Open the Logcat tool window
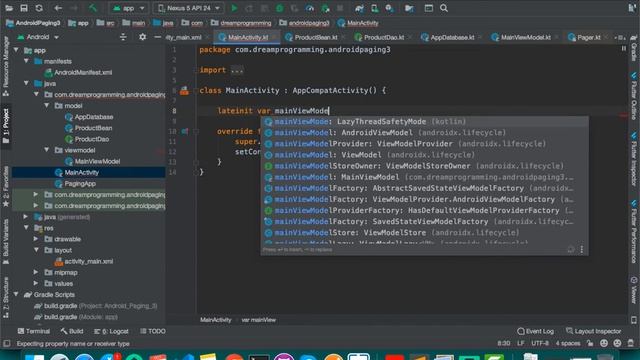Image resolution: width=640 pixels, height=360 pixels. [111, 331]
